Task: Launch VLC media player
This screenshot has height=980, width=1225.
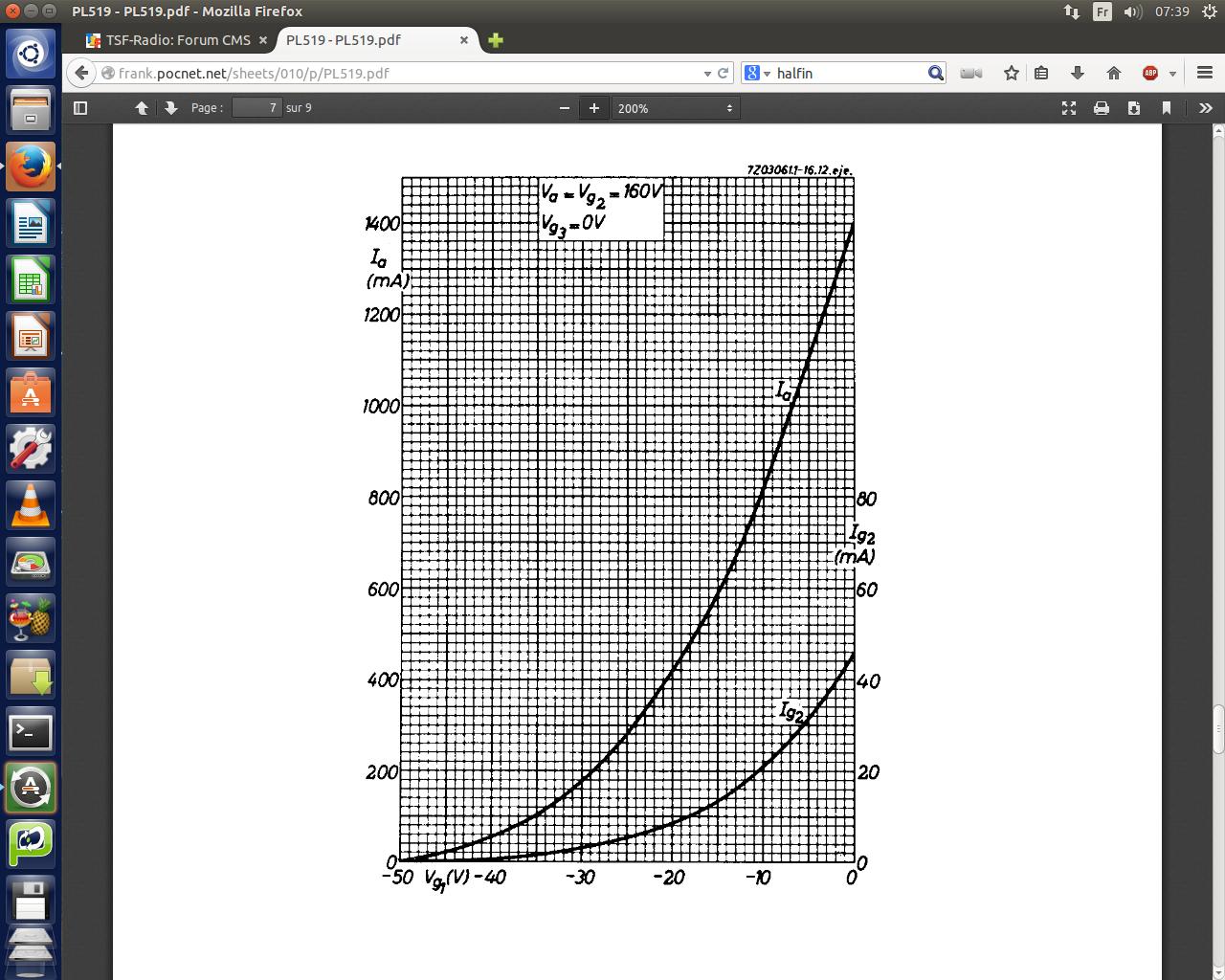Action: [x=31, y=506]
